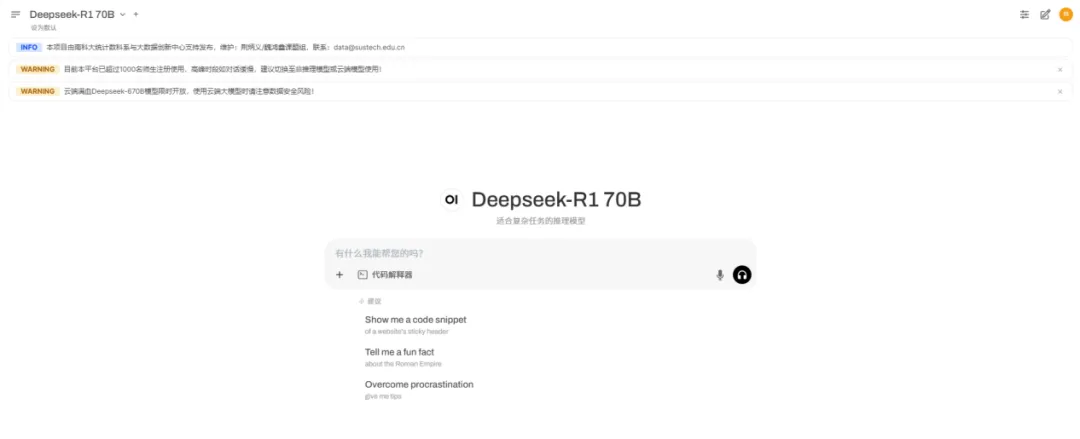
Task: Start a new chat with pencil icon
Action: point(1045,14)
